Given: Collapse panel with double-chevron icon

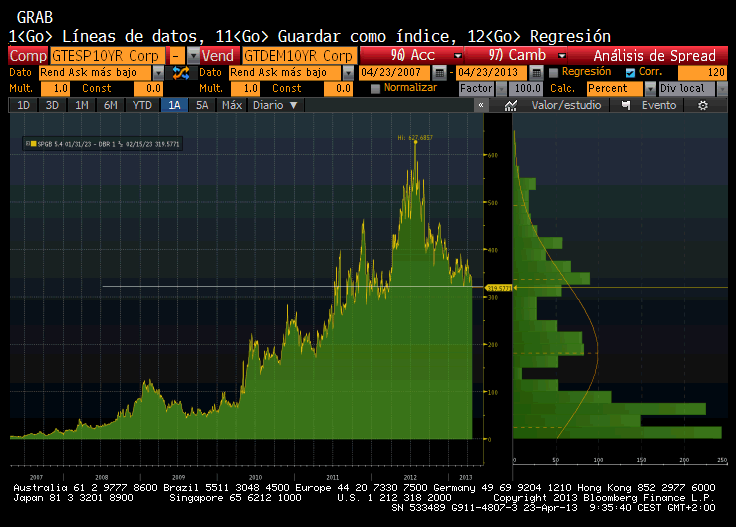Looking at the screenshot, I should coord(481,106).
